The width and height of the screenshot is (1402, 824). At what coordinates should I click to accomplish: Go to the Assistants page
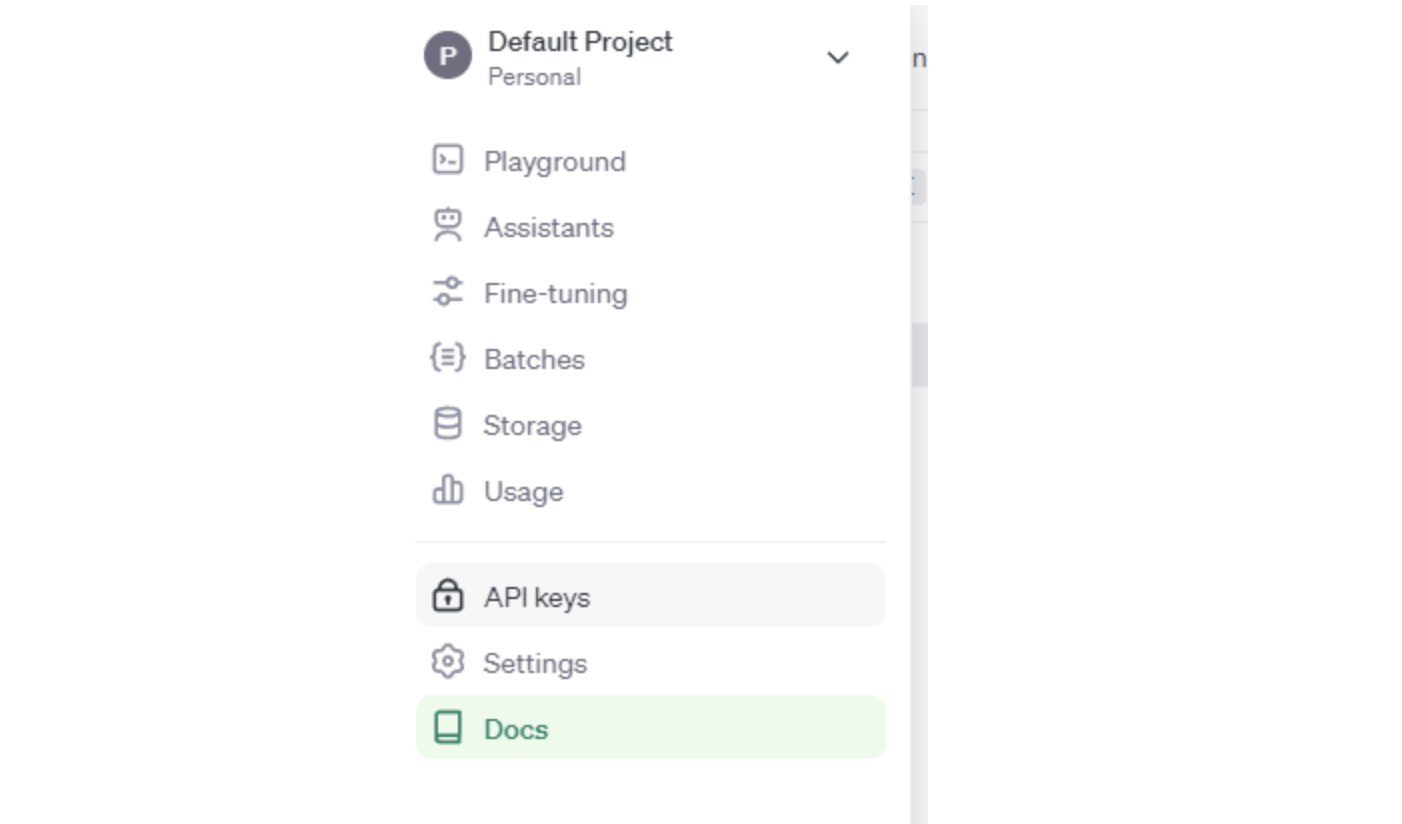coord(549,228)
